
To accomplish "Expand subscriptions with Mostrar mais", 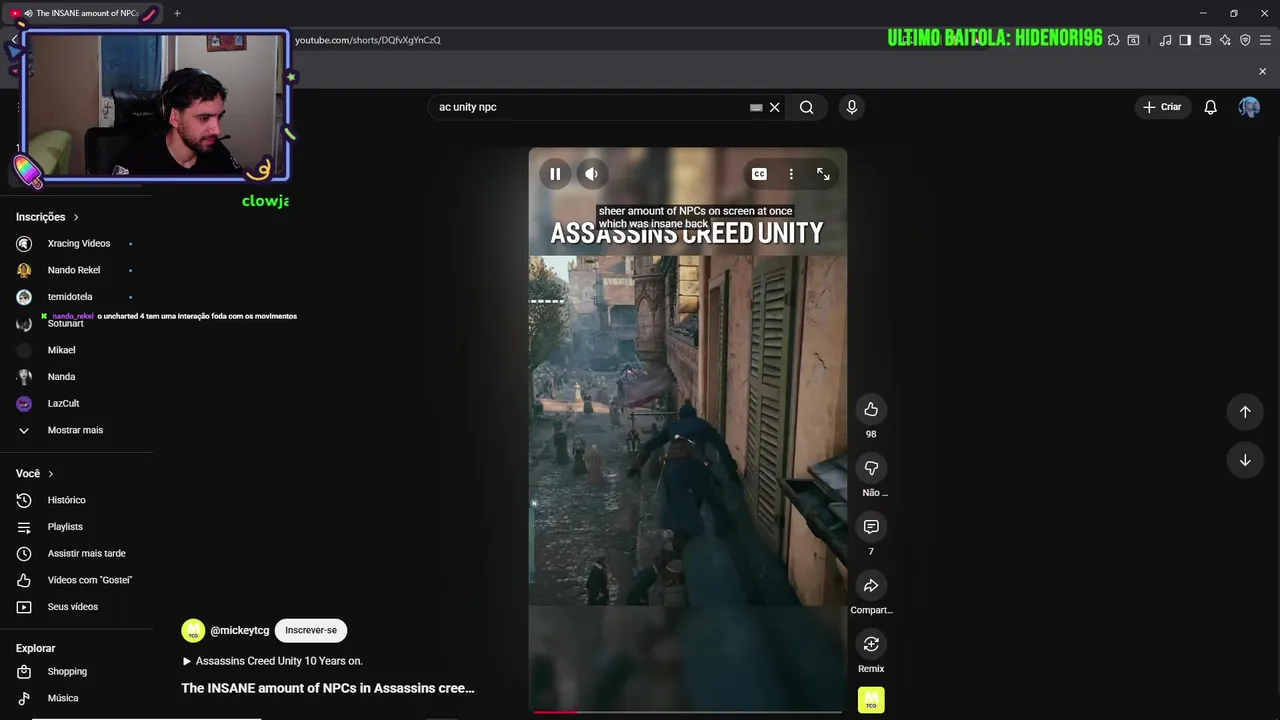I will click(x=75, y=430).
